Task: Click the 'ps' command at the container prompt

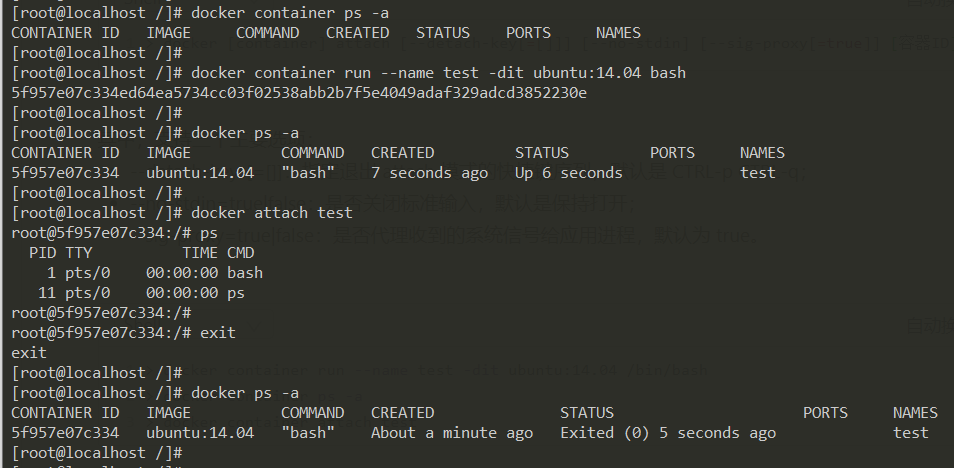Action: click(x=208, y=232)
